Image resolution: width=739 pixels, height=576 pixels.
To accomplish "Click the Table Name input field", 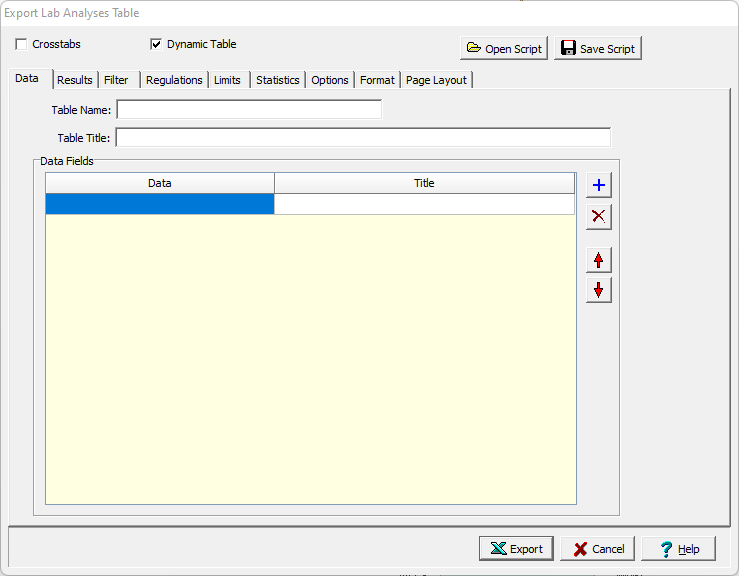I will [249, 110].
